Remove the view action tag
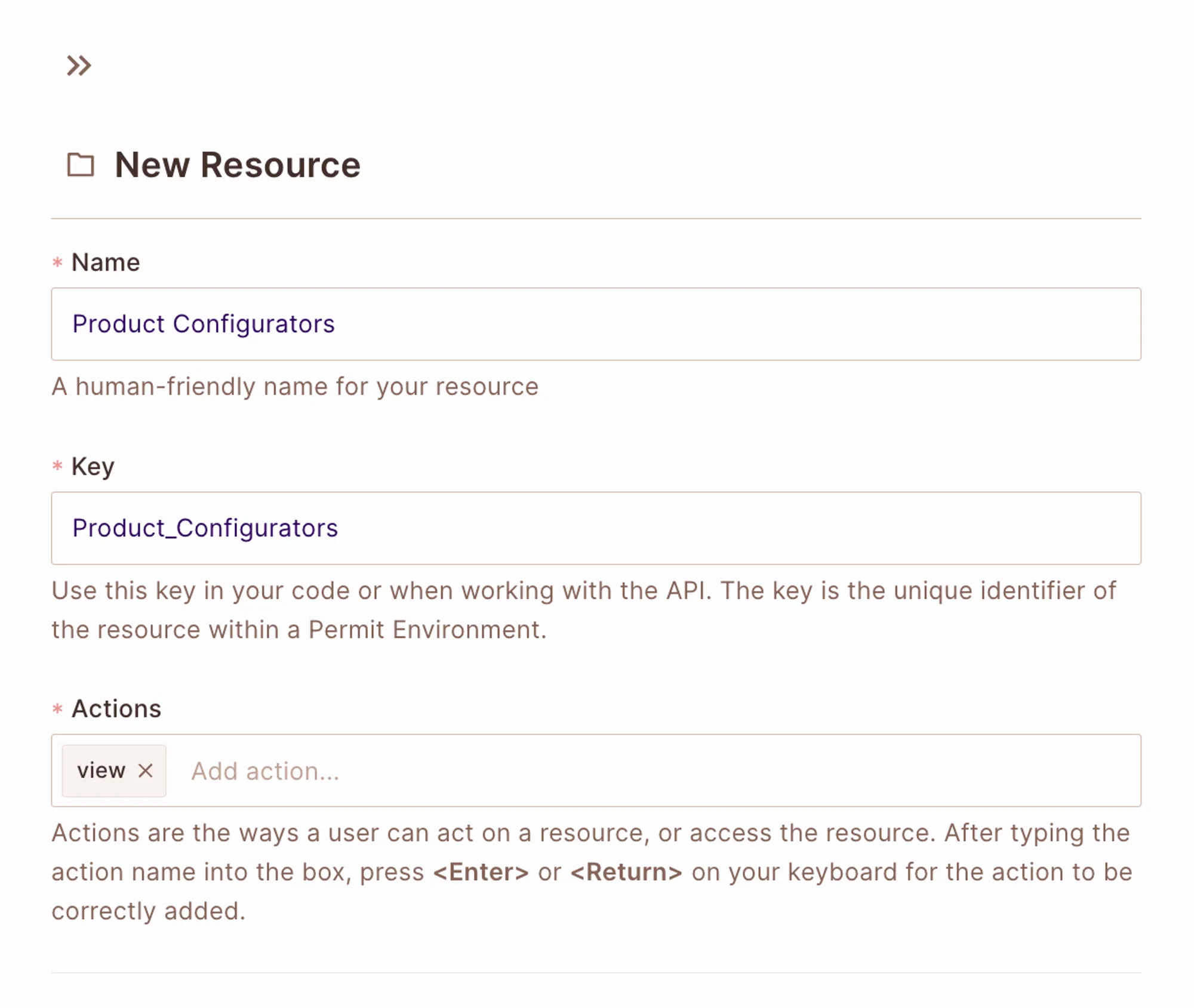 point(145,770)
